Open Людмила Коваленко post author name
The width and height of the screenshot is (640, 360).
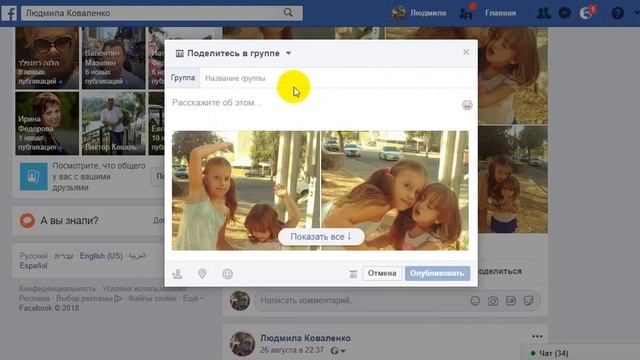click(x=305, y=338)
